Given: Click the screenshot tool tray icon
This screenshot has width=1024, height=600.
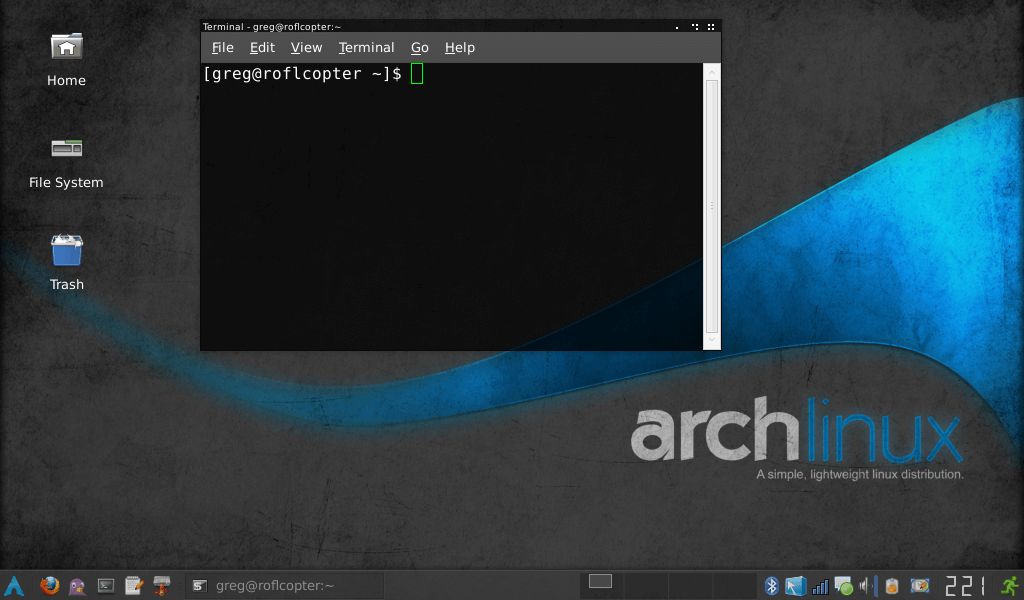Looking at the screenshot, I should [x=920, y=586].
